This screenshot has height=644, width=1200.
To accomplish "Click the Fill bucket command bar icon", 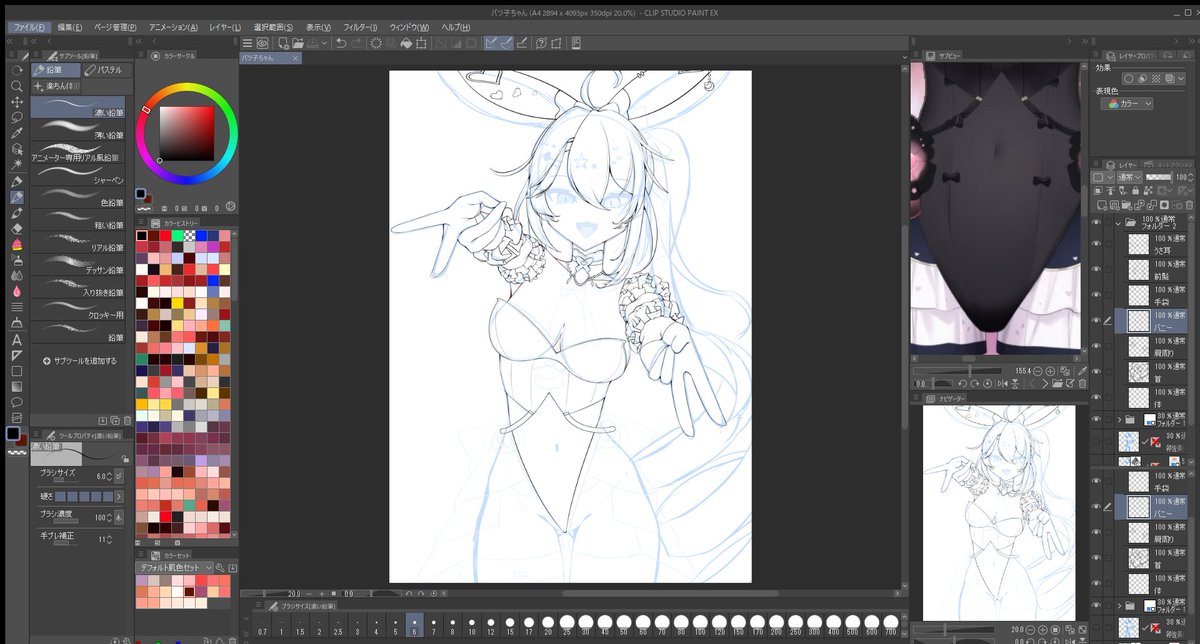I will (406, 44).
